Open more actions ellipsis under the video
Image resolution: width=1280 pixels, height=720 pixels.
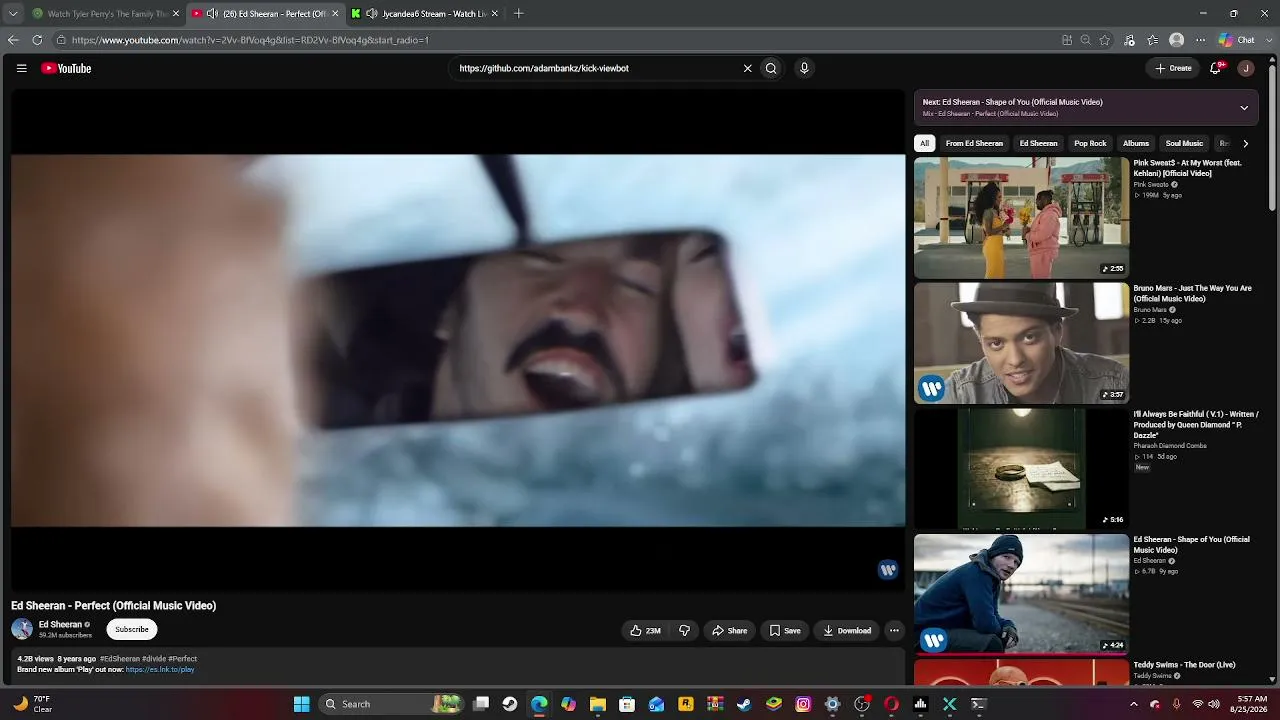(x=894, y=631)
